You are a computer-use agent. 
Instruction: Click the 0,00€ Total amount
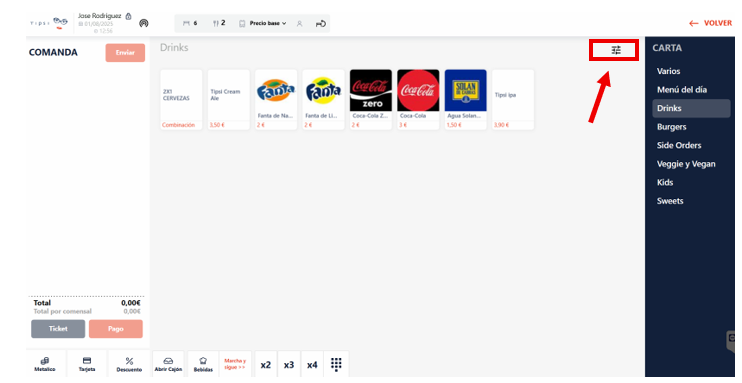tap(131, 303)
